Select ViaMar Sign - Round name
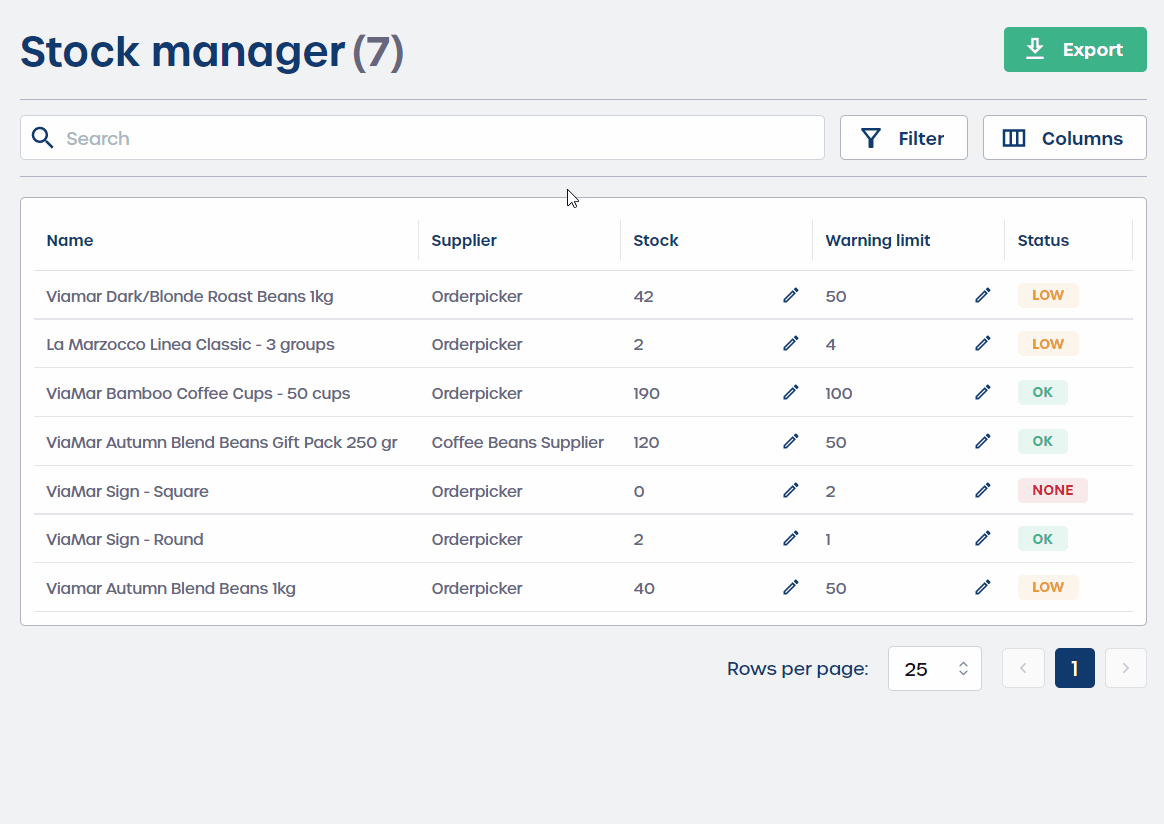This screenshot has height=824, width=1164. [125, 540]
